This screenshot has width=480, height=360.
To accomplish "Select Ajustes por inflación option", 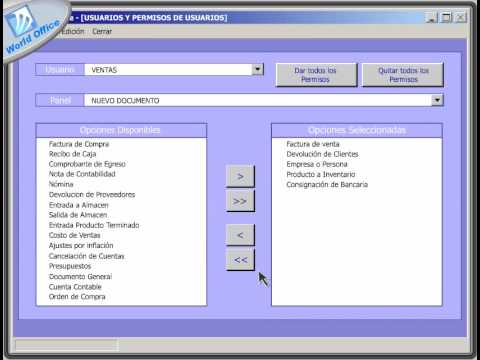I will pos(81,246).
